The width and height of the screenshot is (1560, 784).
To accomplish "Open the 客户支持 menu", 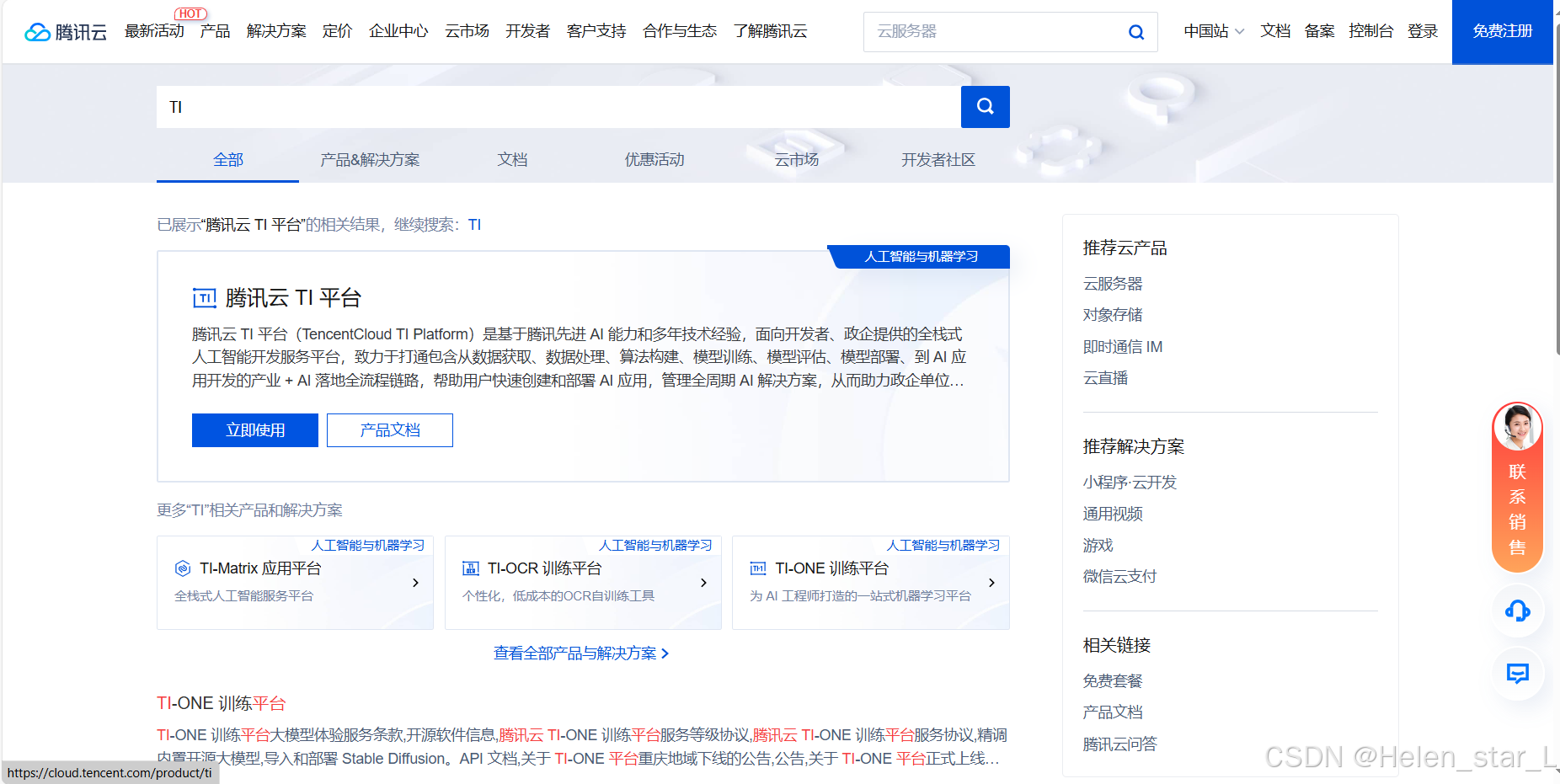I will click(596, 31).
